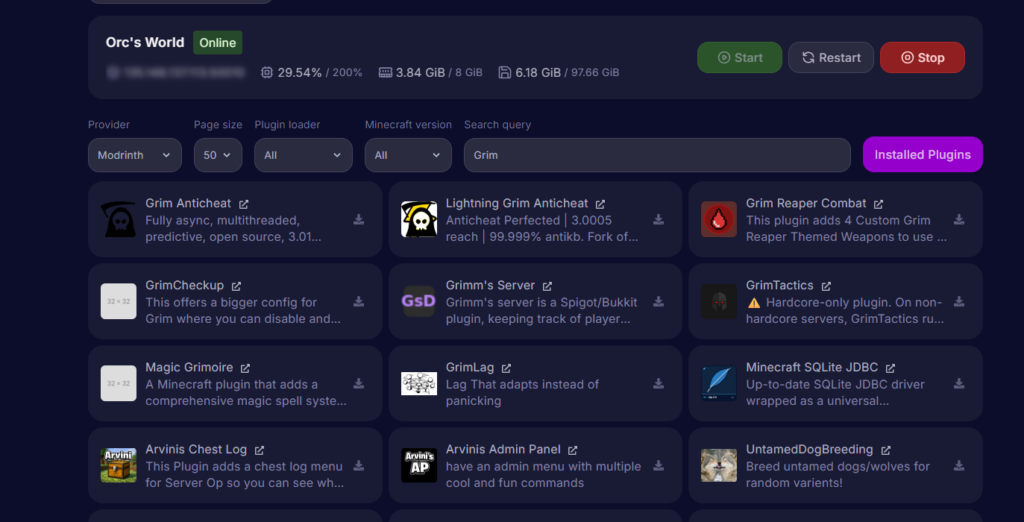Click the Arvinis Admin Panel title

click(x=504, y=450)
